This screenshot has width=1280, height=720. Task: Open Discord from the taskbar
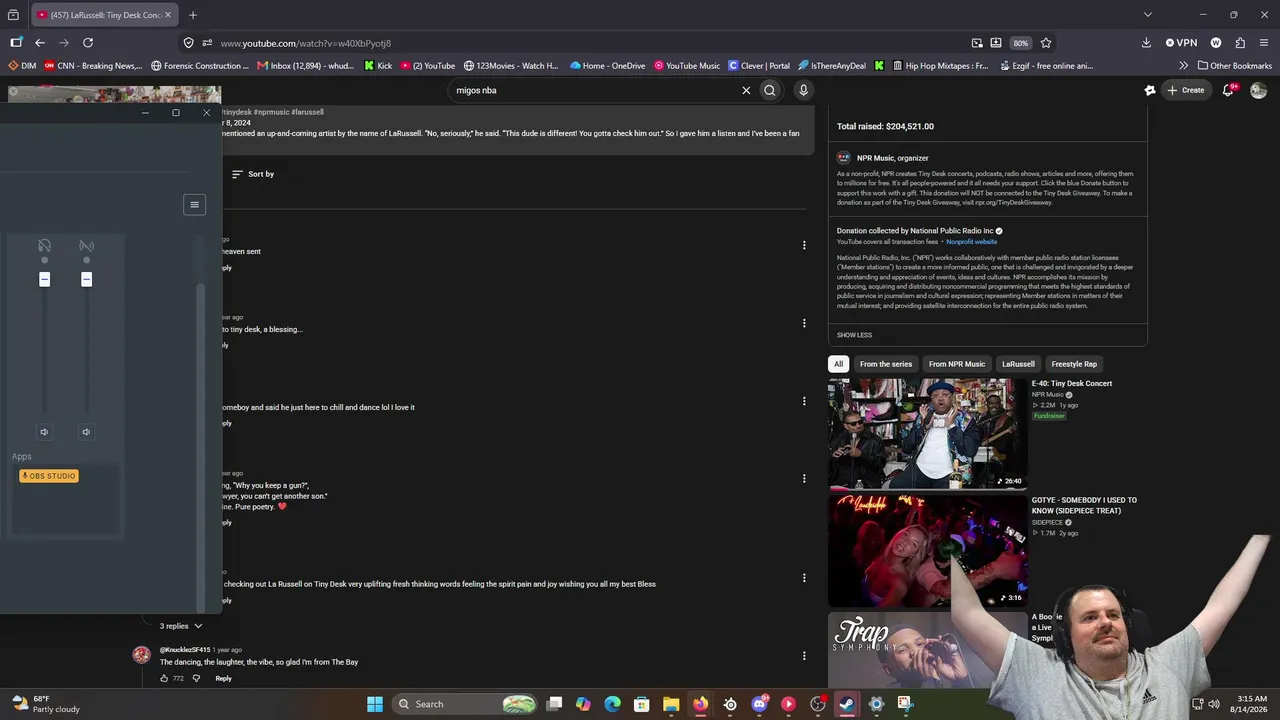pyautogui.click(x=759, y=704)
